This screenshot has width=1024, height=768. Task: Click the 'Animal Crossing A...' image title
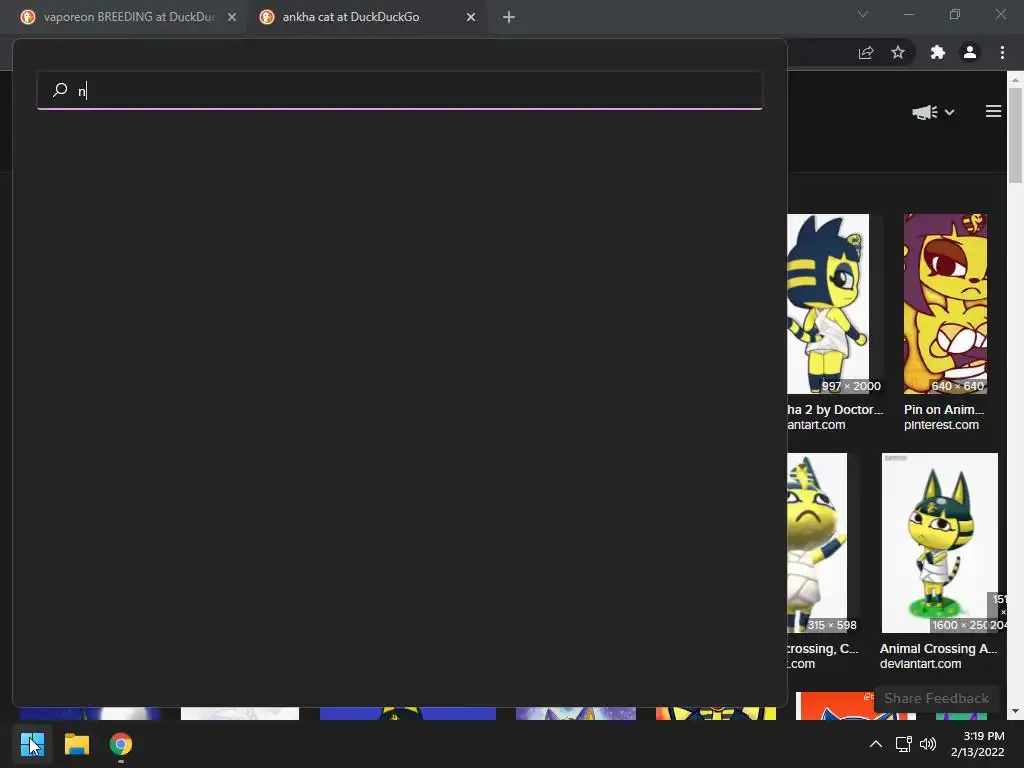point(938,648)
